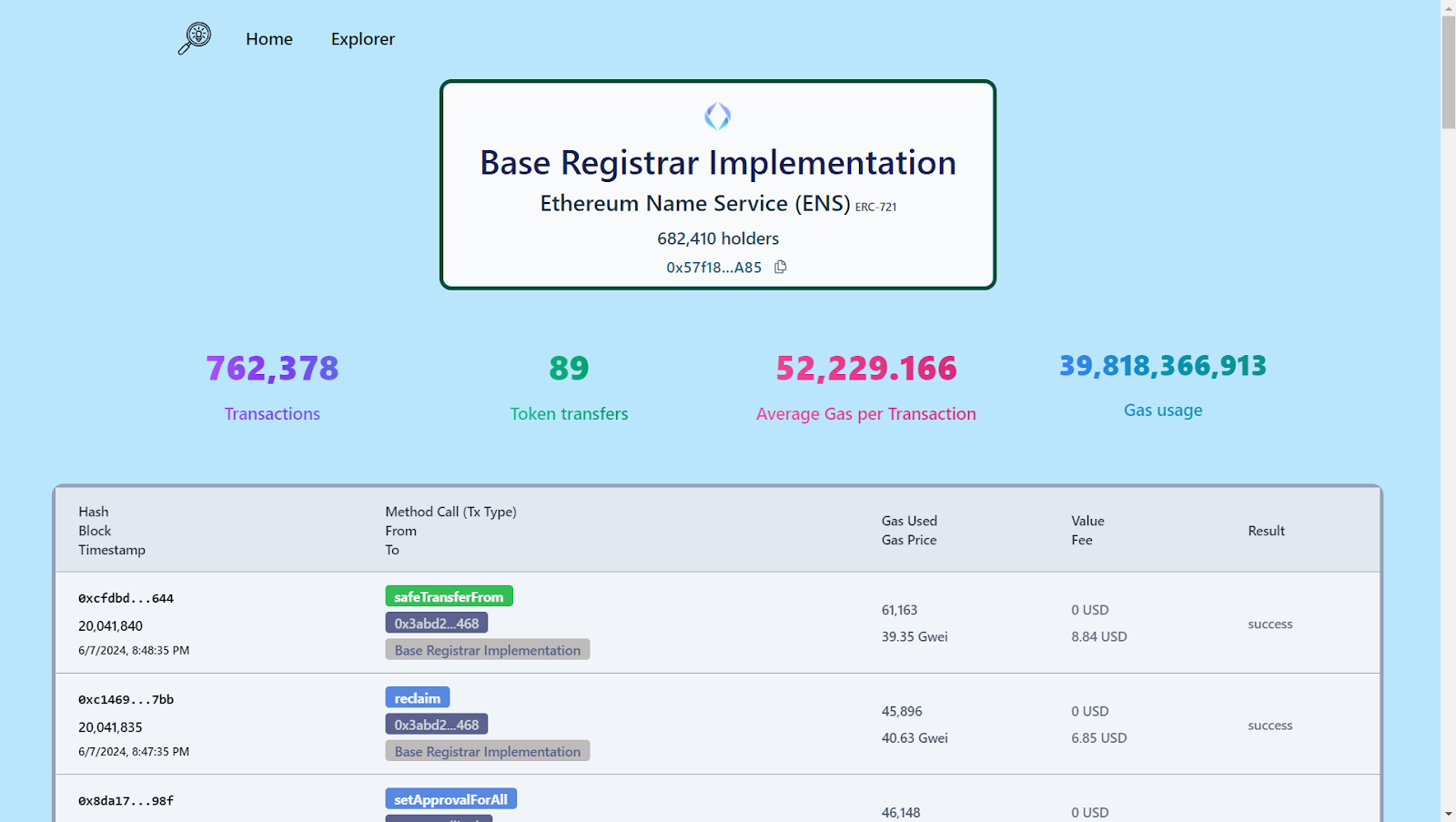Image resolution: width=1456 pixels, height=822 pixels.
Task: Click the scrollbar up arrow
Action: (1449, 7)
